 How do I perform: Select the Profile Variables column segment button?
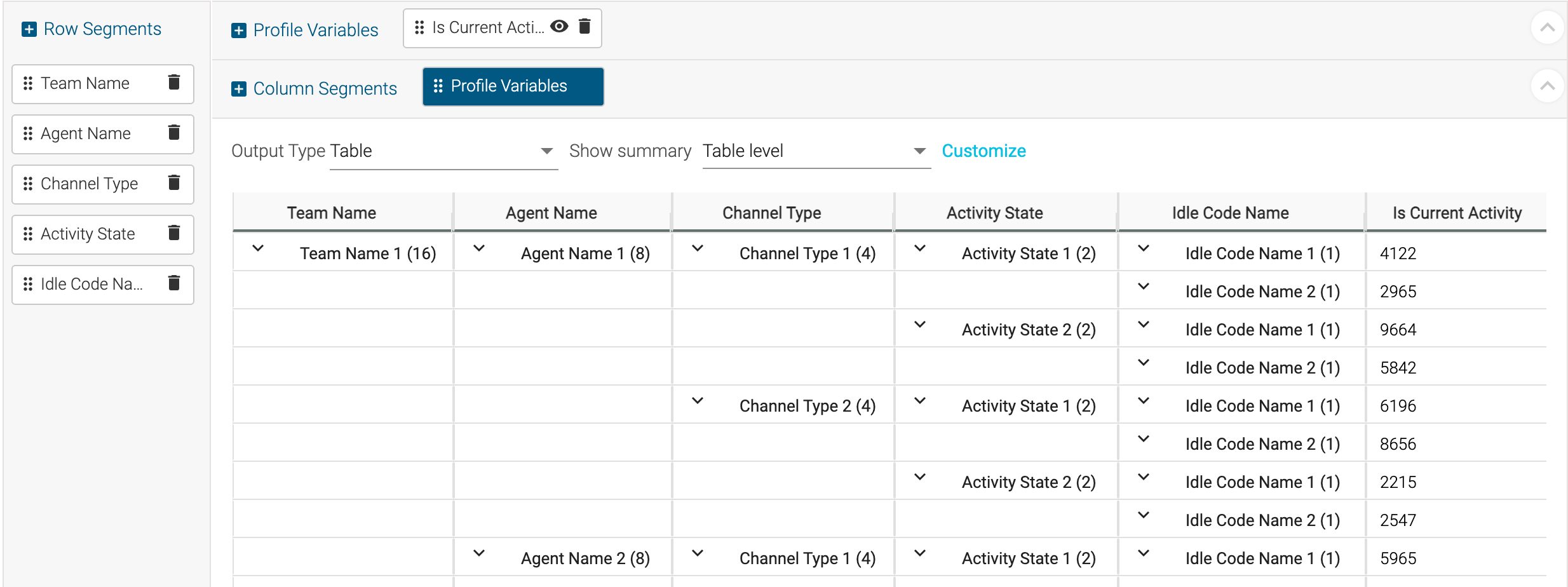pos(512,86)
